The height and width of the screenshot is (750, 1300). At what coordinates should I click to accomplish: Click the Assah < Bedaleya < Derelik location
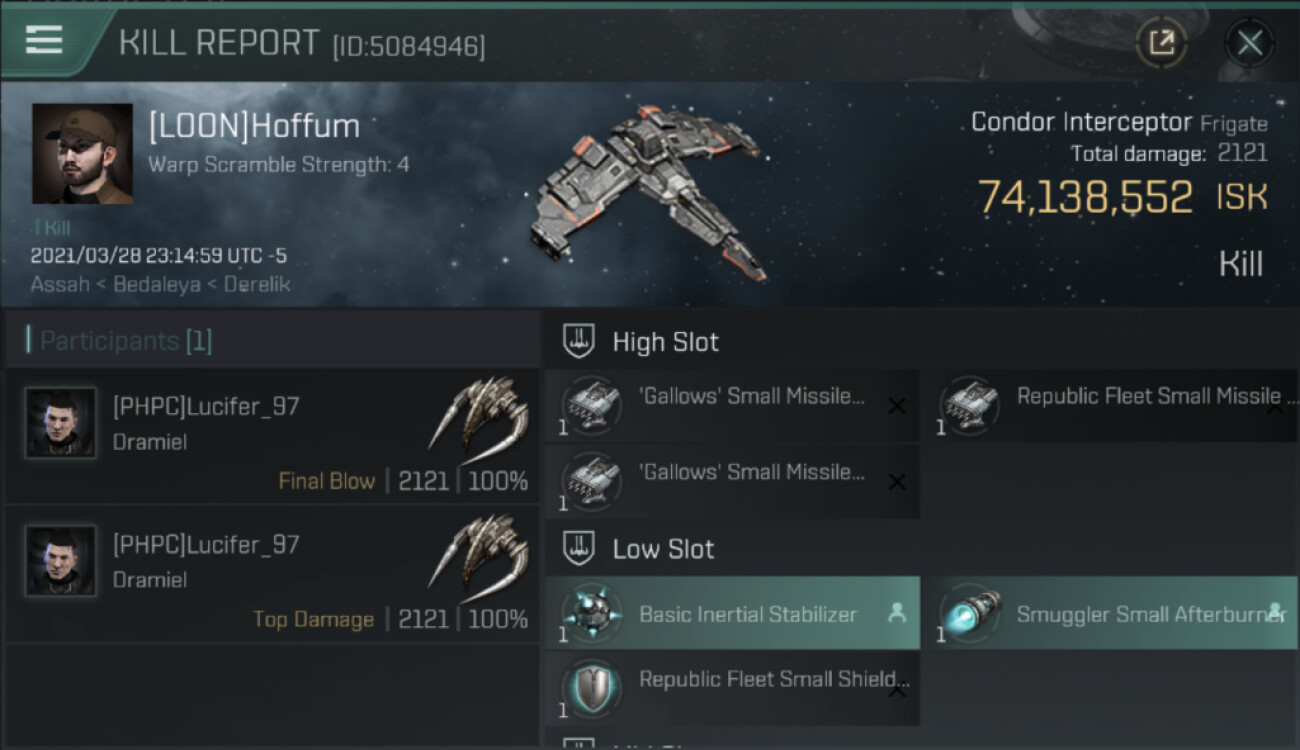coord(160,284)
